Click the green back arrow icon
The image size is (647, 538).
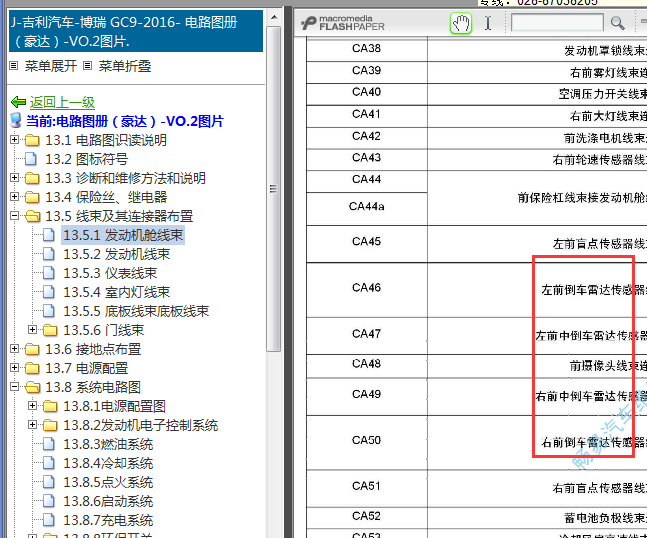[19, 101]
